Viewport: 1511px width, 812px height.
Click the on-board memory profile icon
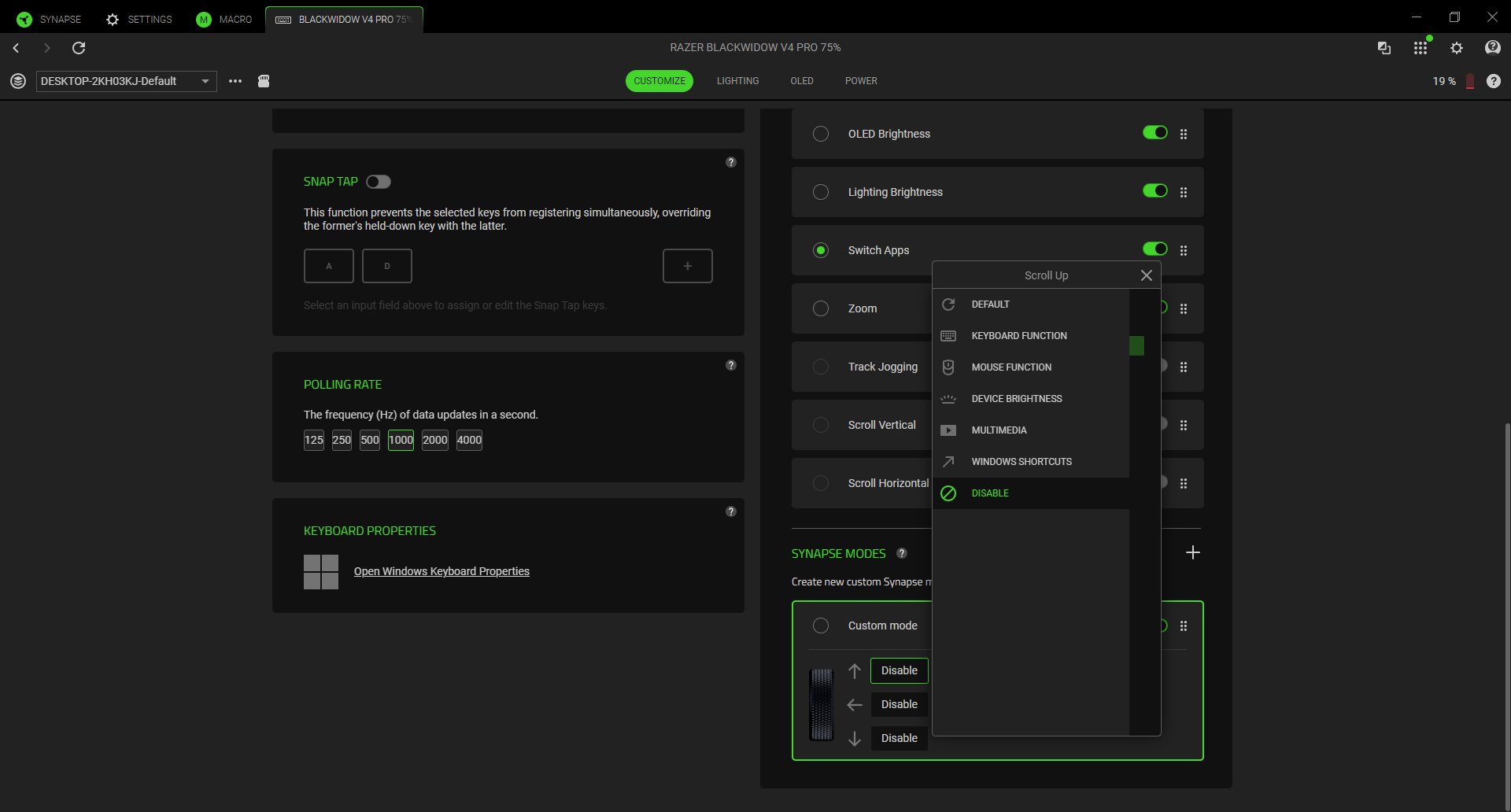(264, 81)
